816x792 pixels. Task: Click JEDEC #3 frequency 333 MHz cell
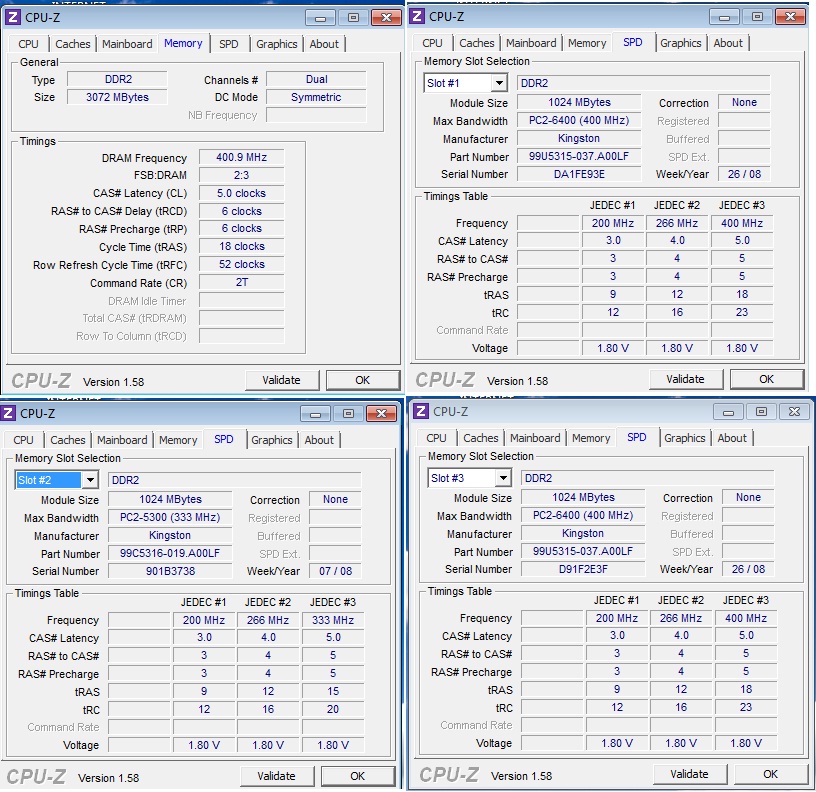tap(333, 620)
